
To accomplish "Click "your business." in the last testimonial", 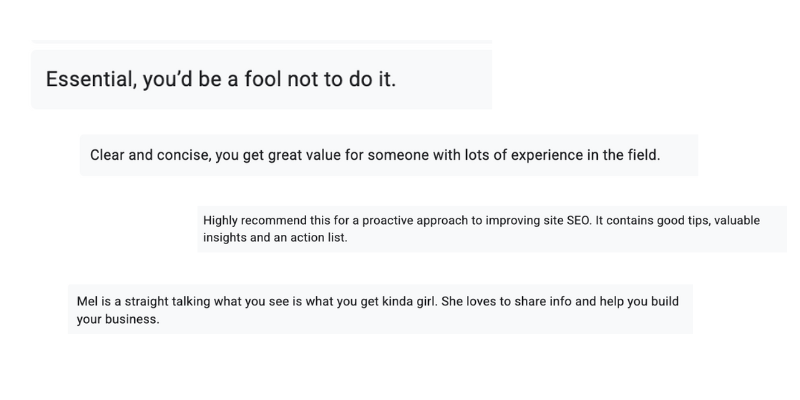I will click(118, 320).
